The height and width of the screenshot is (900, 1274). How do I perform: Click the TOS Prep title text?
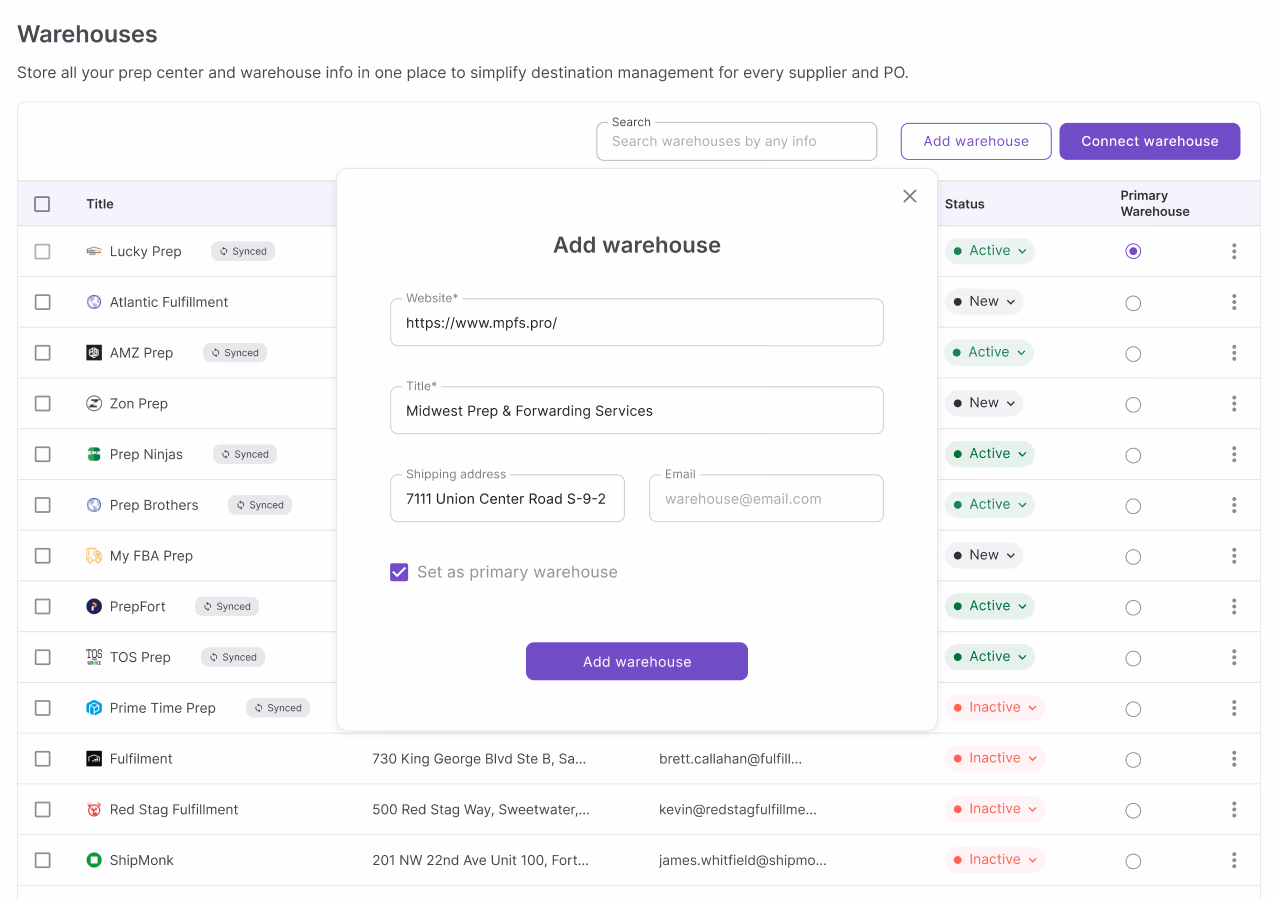(140, 657)
